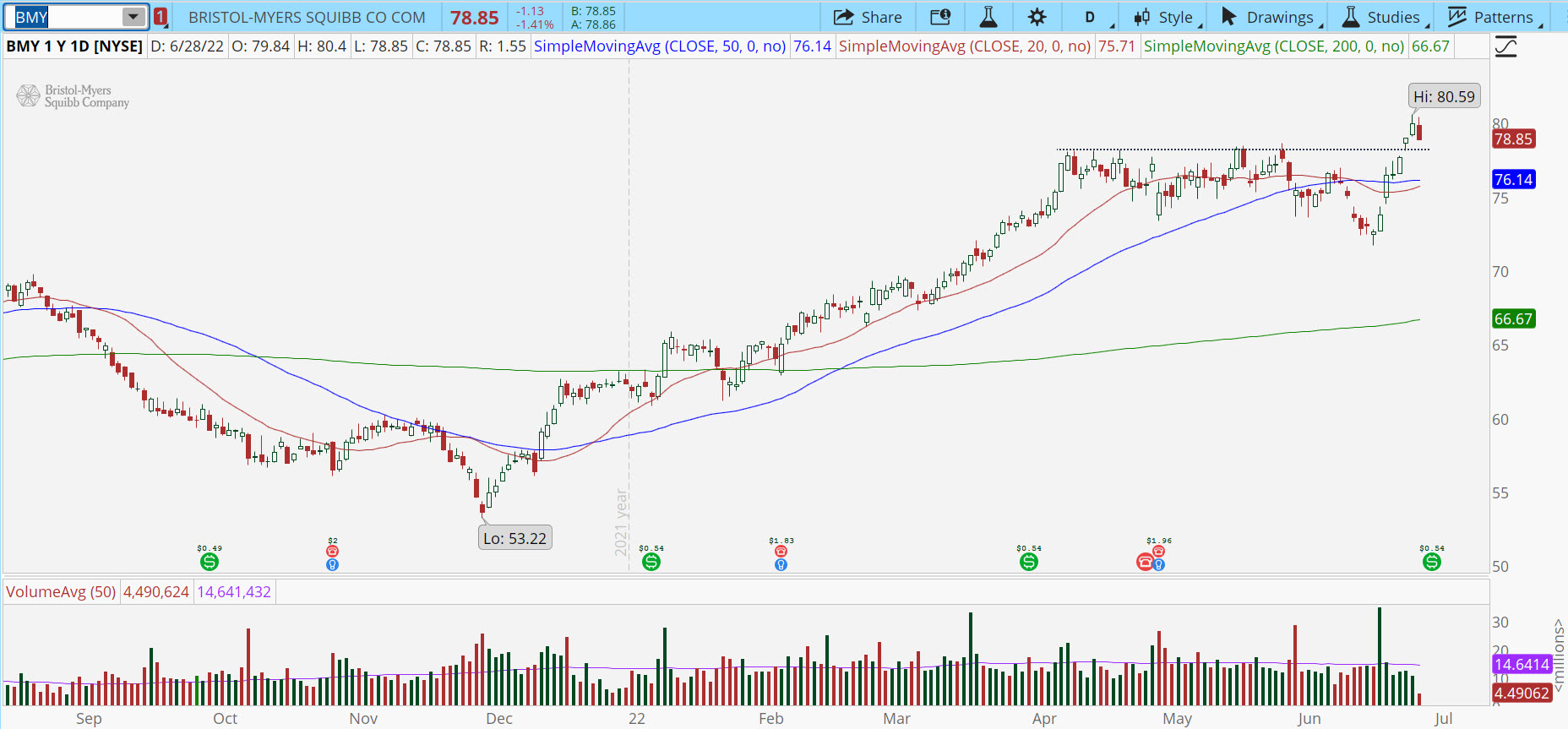Click the red 4.49062 volume axis tag
Viewport: 1568px width, 729px height.
1522,694
